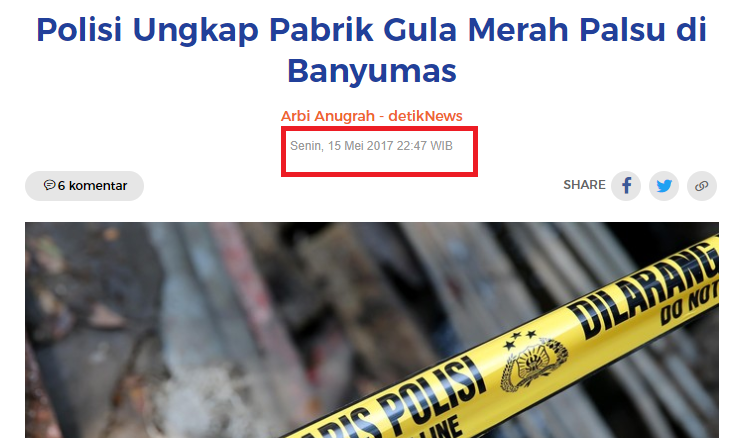Share the article on Facebook
The width and height of the screenshot is (743, 438).
[x=626, y=186]
